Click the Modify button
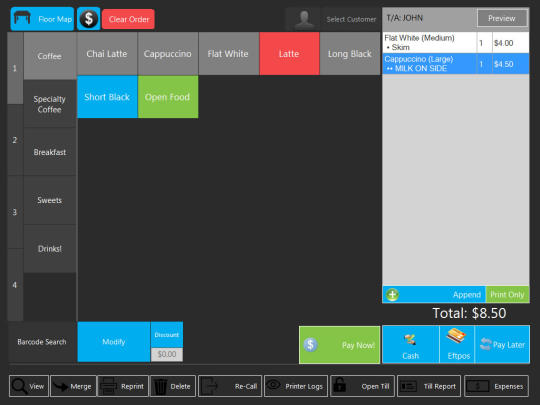This screenshot has height=405, width=540. pyautogui.click(x=114, y=342)
